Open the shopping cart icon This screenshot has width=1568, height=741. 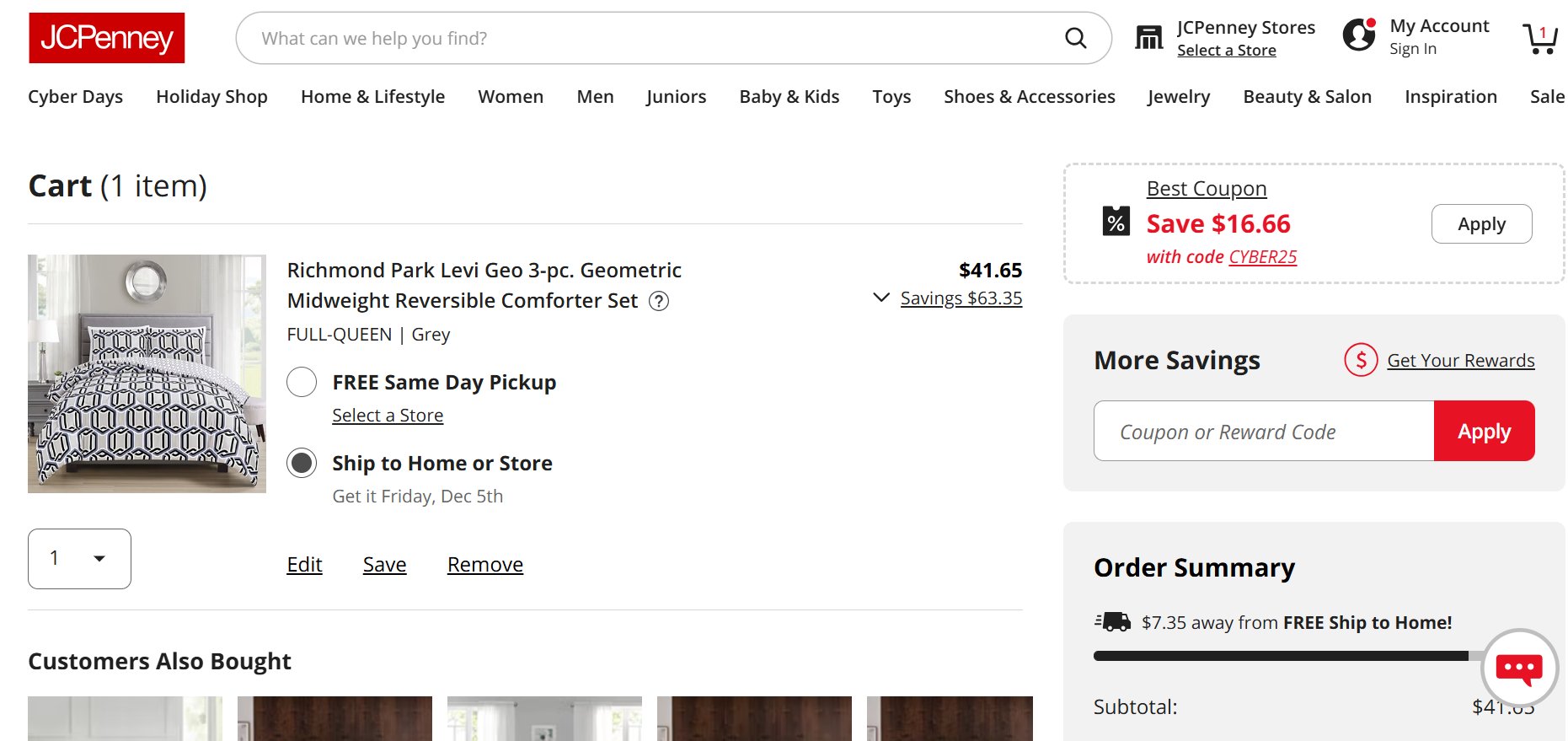click(1540, 38)
